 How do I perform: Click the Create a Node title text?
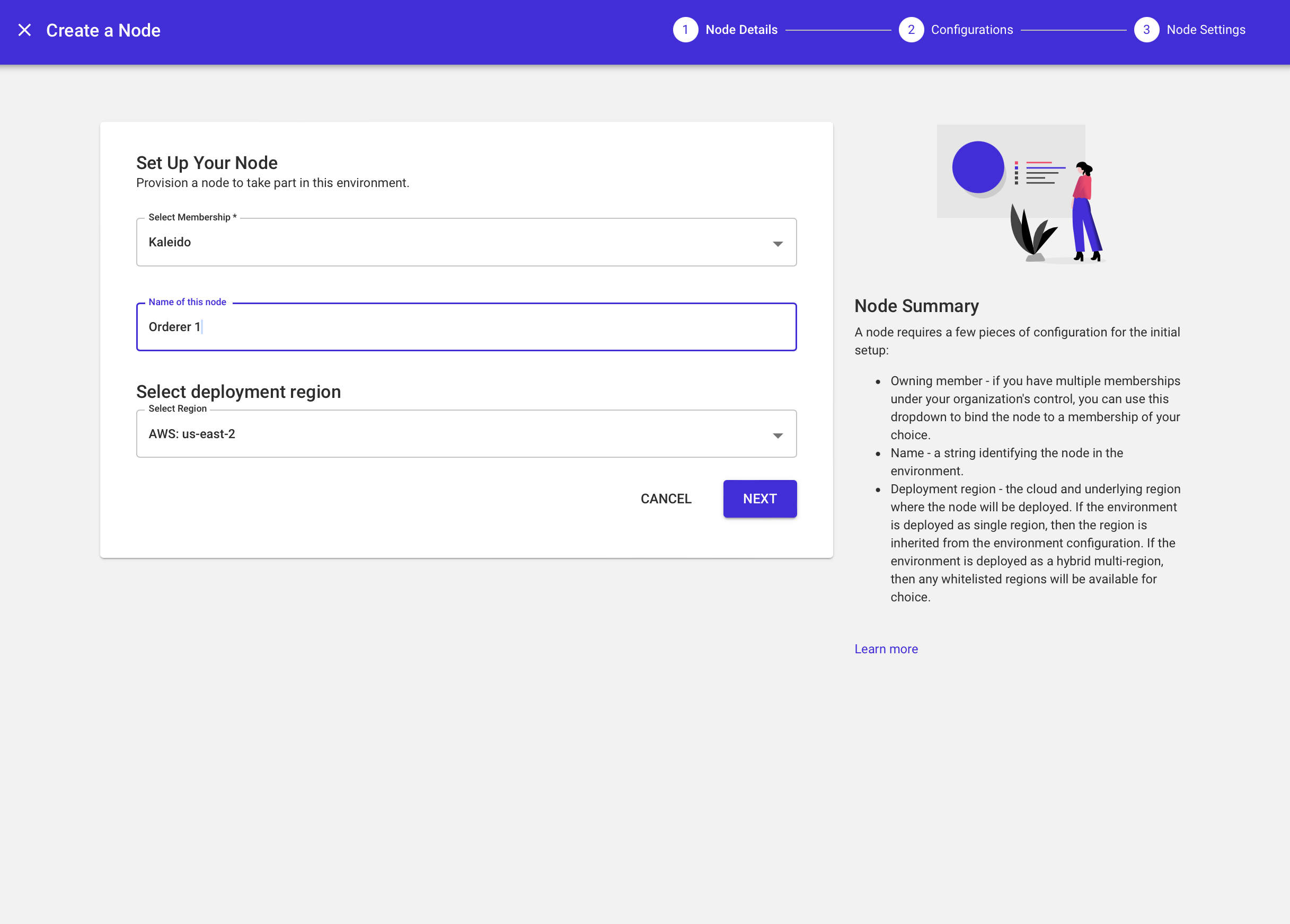[x=103, y=30]
